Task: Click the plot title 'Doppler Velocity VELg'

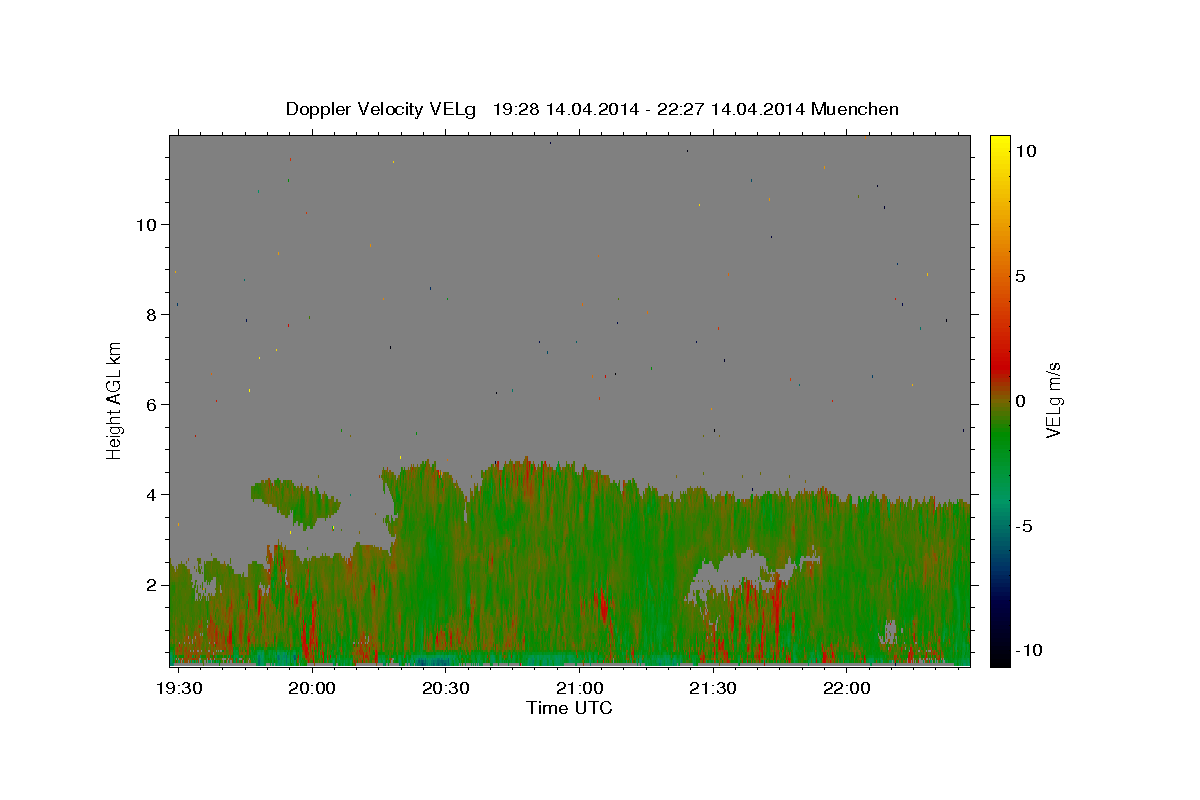Action: 381,109
